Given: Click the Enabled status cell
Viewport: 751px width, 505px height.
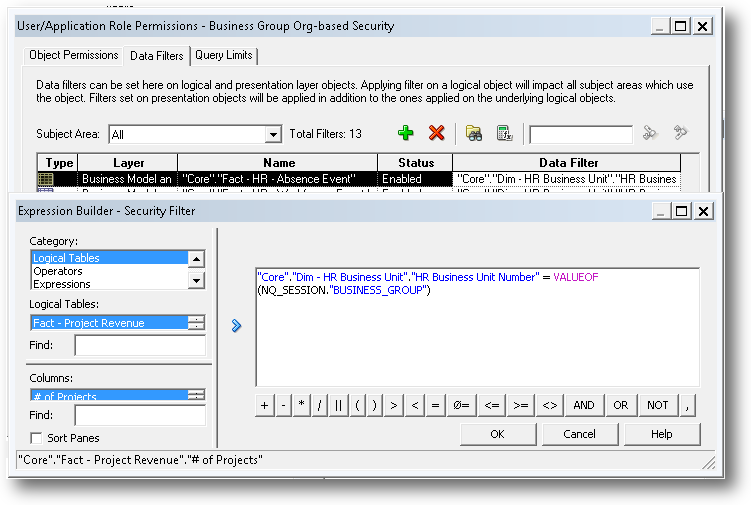Looking at the screenshot, I should 415,179.
